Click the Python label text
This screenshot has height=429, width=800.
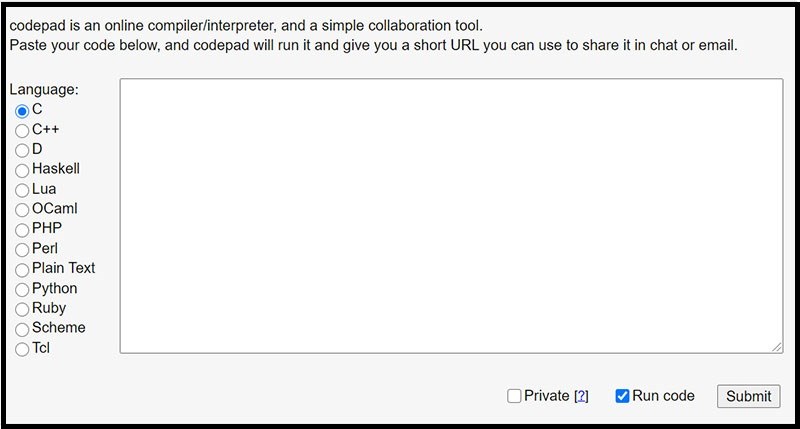pos(54,288)
